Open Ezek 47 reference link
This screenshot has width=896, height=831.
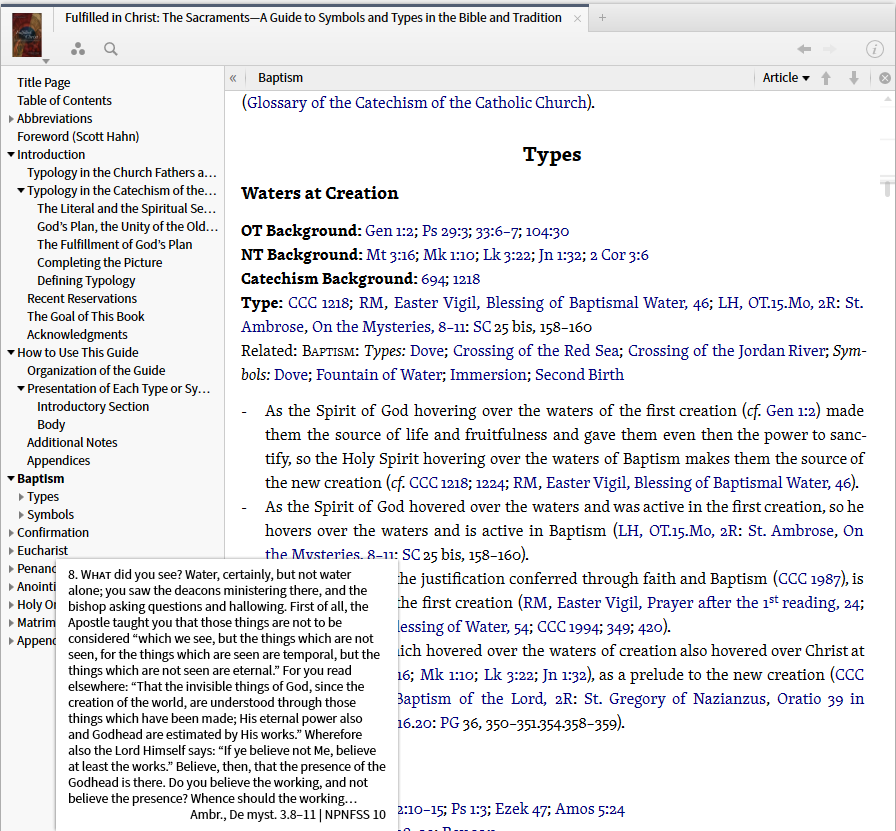521,809
